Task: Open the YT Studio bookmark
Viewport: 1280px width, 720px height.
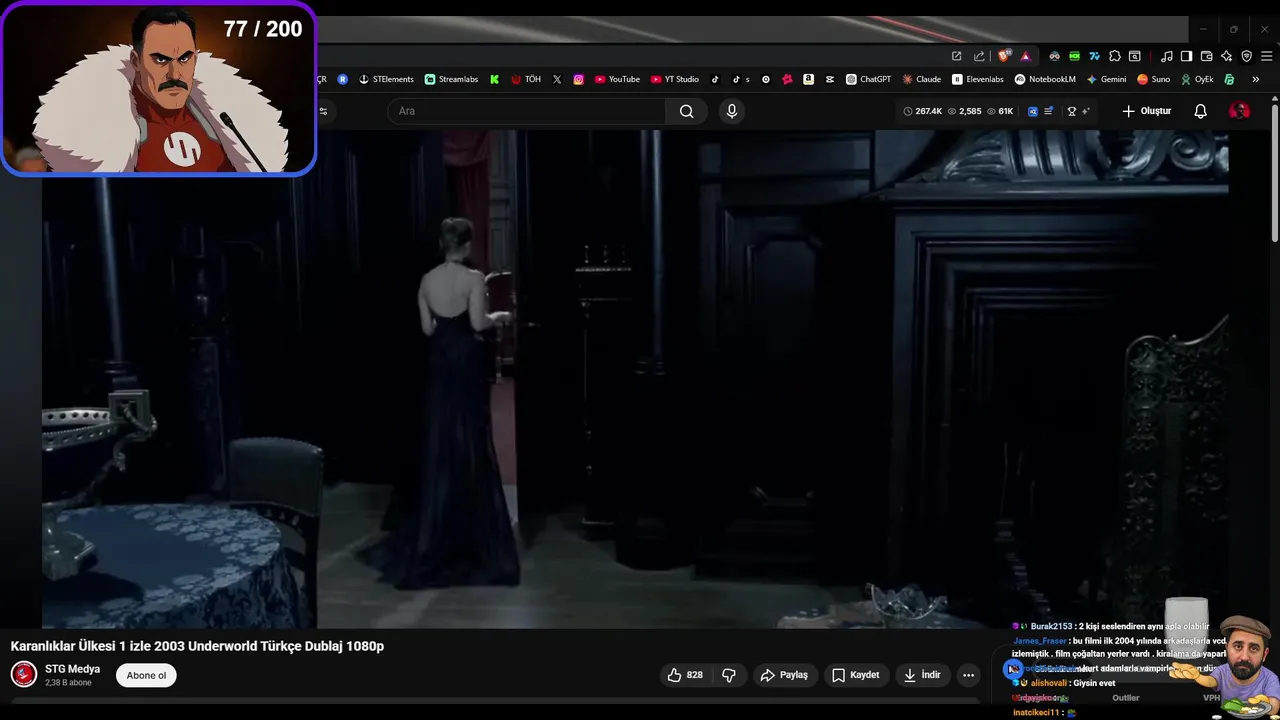Action: [675, 79]
